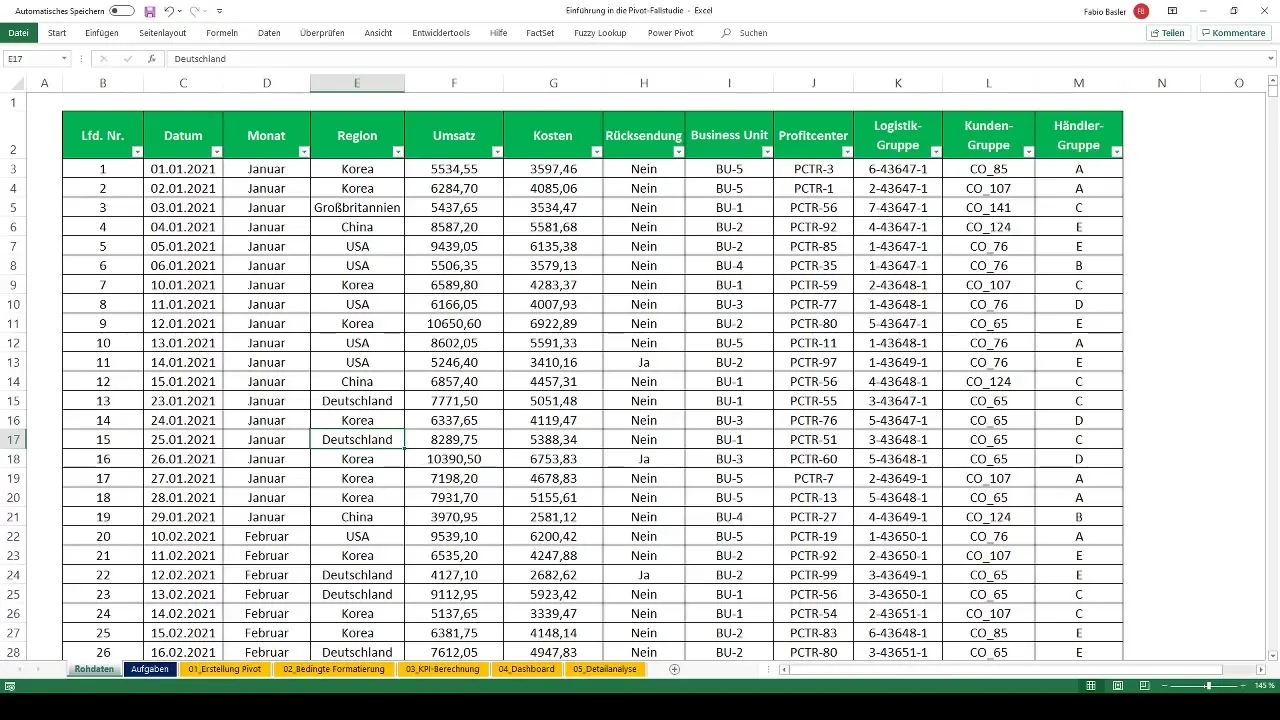This screenshot has height=720, width=1280.
Task: Open the Monat column filter dropdown
Action: point(303,152)
